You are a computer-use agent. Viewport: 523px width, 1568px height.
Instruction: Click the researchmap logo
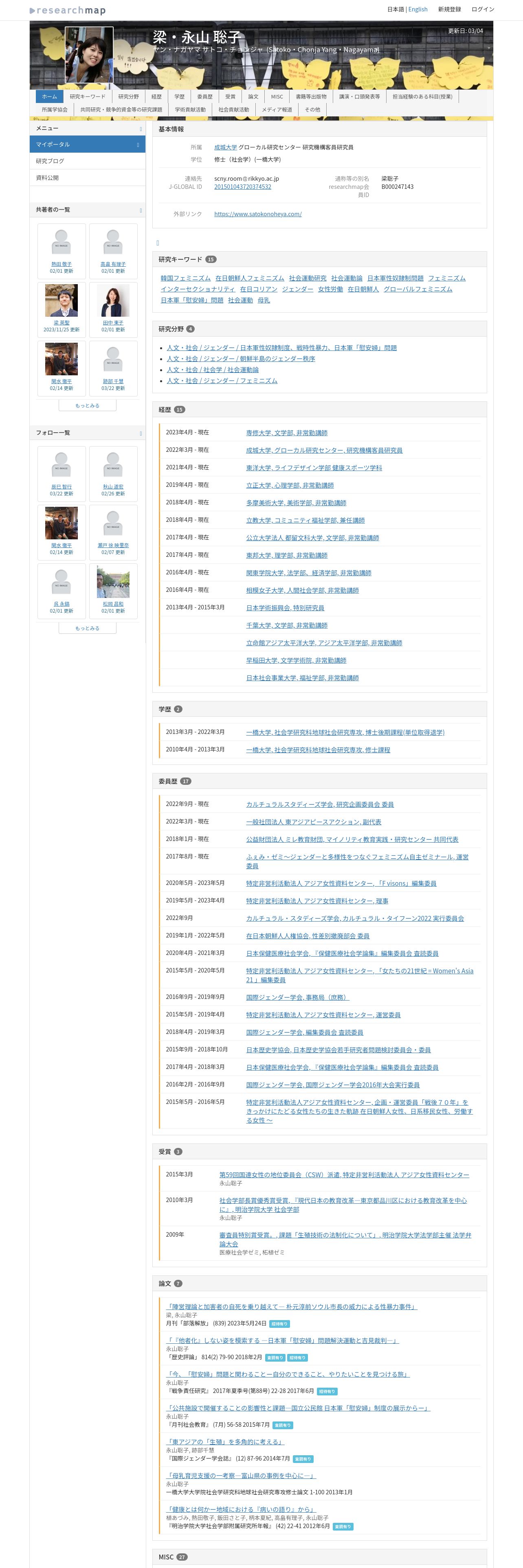click(68, 10)
